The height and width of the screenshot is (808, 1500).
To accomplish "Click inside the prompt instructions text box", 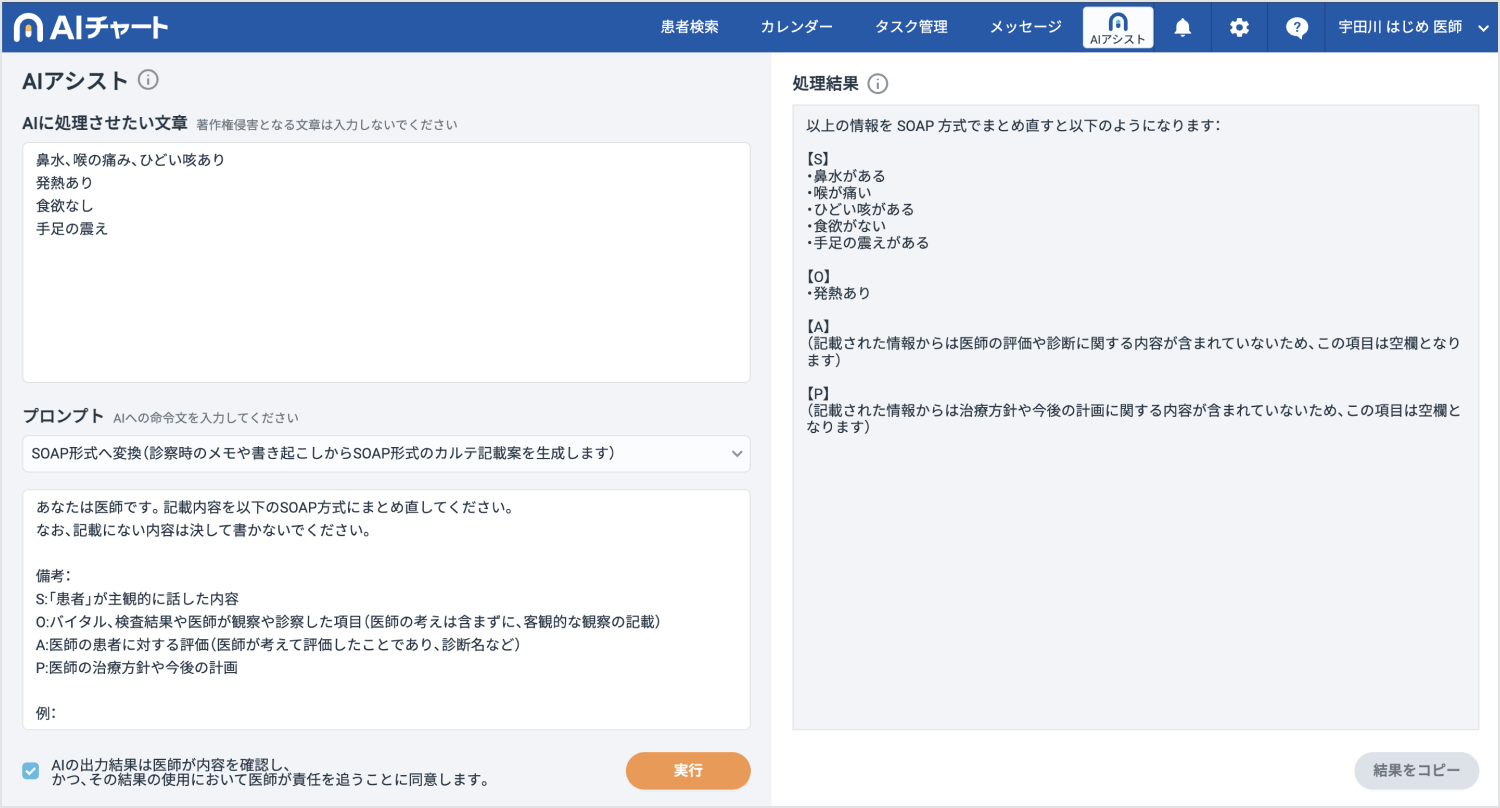I will tap(386, 610).
